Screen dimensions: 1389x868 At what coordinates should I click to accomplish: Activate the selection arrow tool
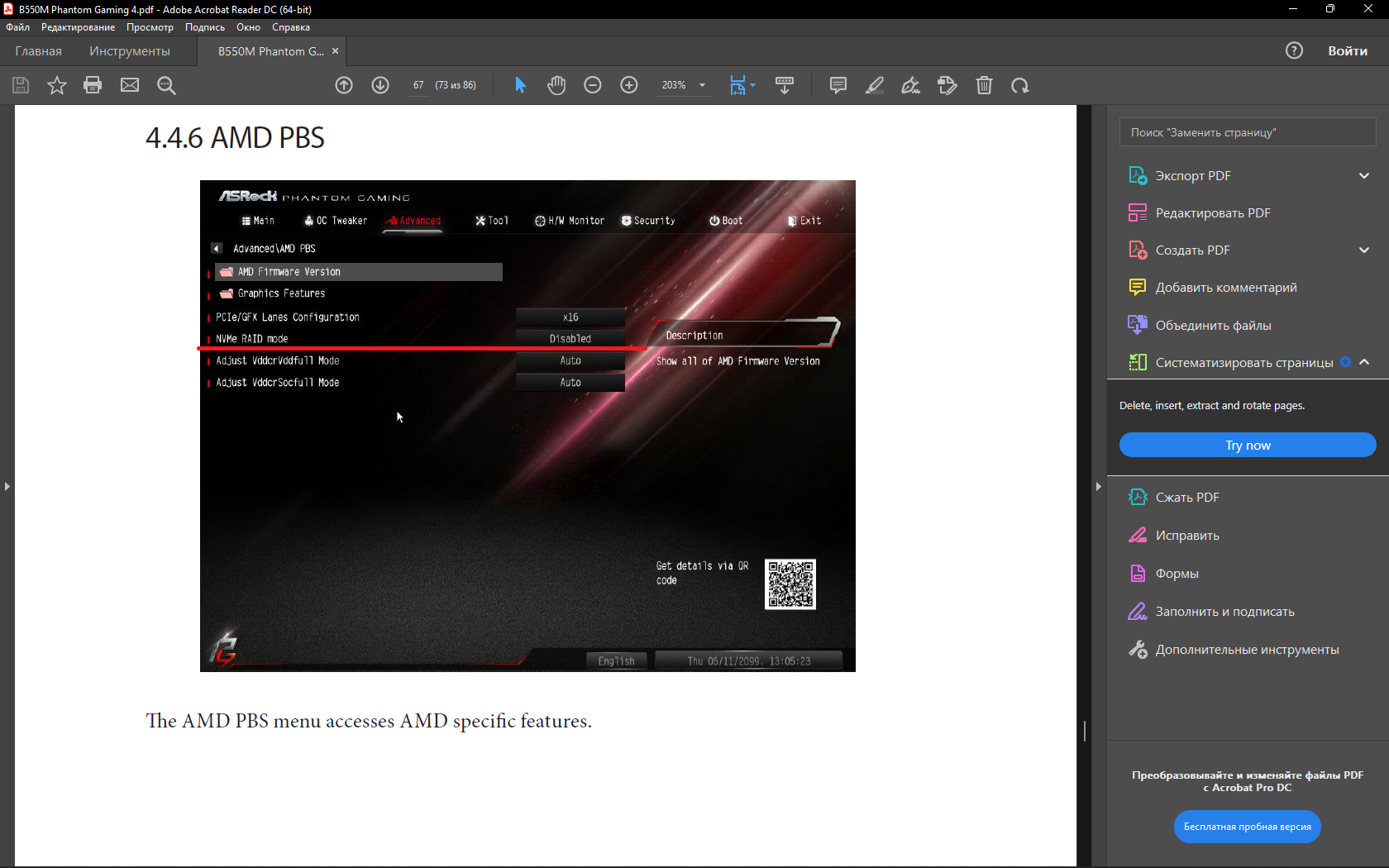click(x=520, y=85)
